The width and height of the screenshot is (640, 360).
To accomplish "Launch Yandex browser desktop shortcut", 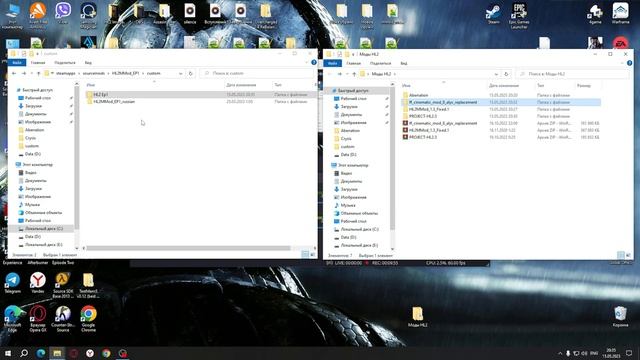I will (38, 283).
